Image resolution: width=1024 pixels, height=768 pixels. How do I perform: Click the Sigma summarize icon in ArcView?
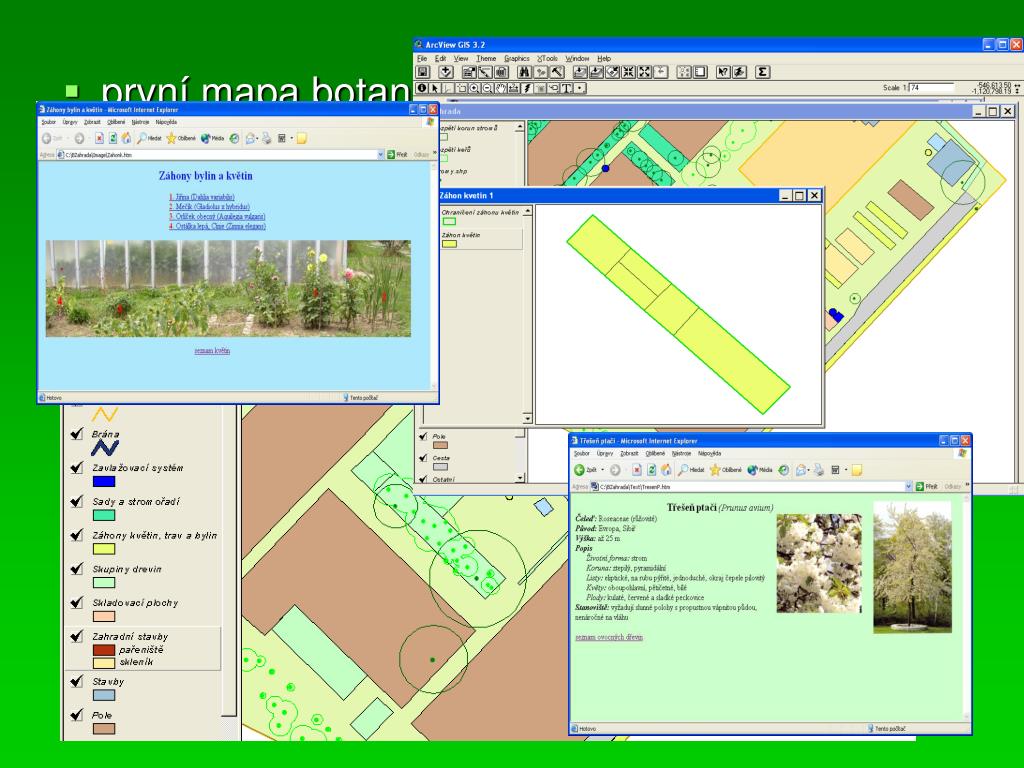click(x=763, y=72)
